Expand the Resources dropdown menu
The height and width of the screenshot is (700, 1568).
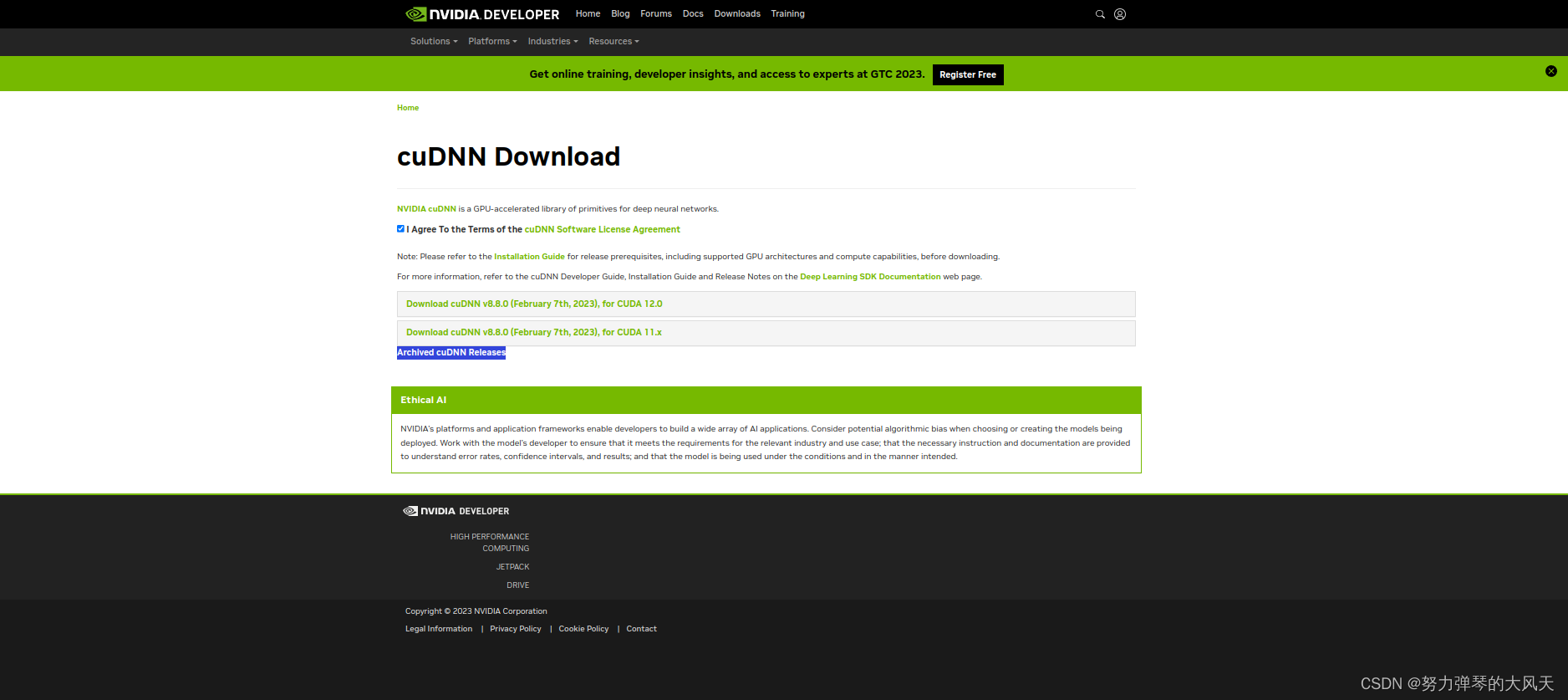tap(613, 41)
